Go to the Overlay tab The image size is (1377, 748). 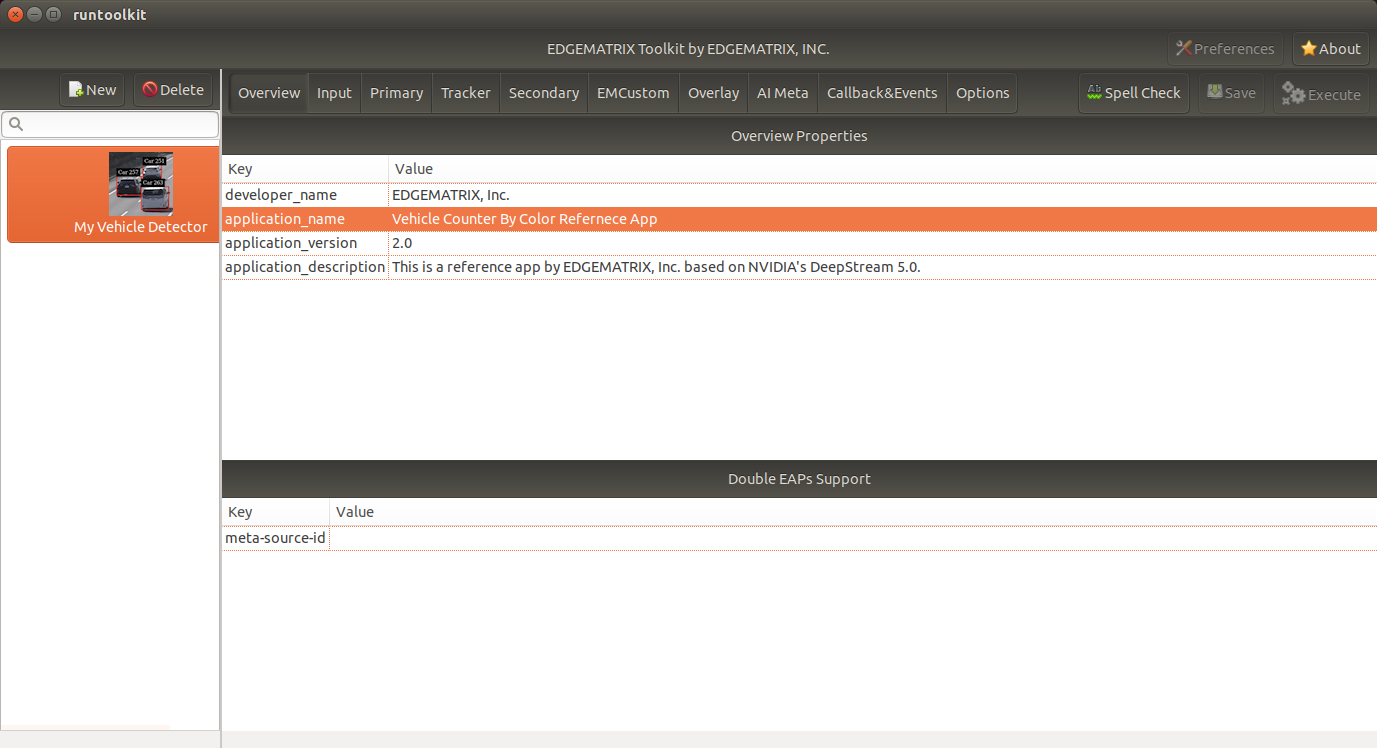713,93
